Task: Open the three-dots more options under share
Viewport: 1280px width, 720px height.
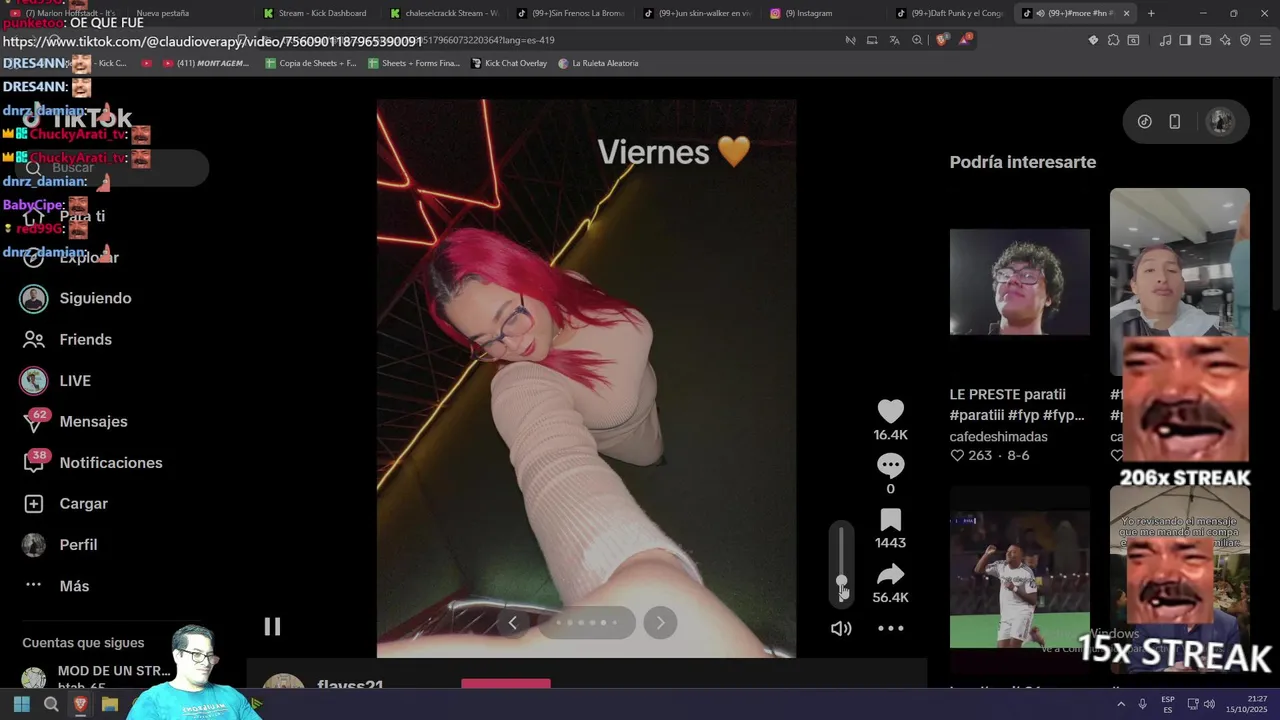Action: [890, 628]
